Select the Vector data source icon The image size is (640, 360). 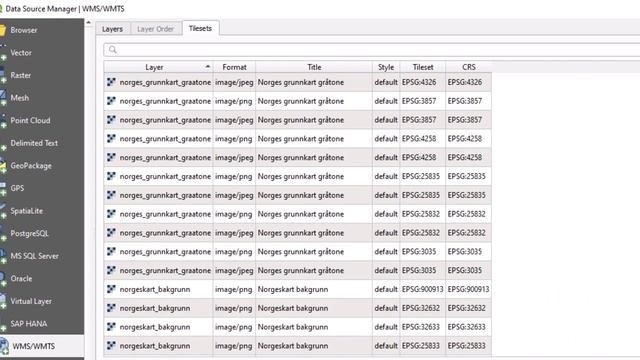pyautogui.click(x=3, y=53)
